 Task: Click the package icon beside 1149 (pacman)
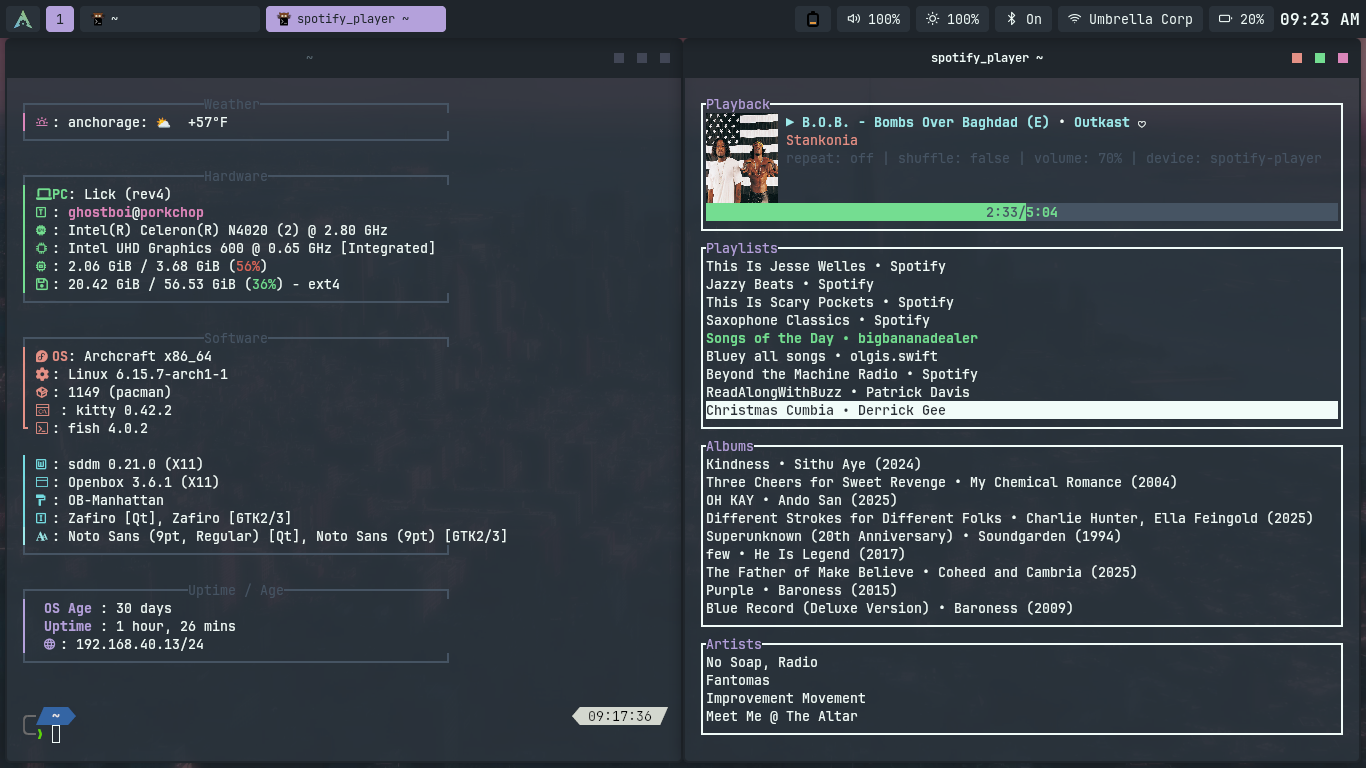[x=42, y=392]
